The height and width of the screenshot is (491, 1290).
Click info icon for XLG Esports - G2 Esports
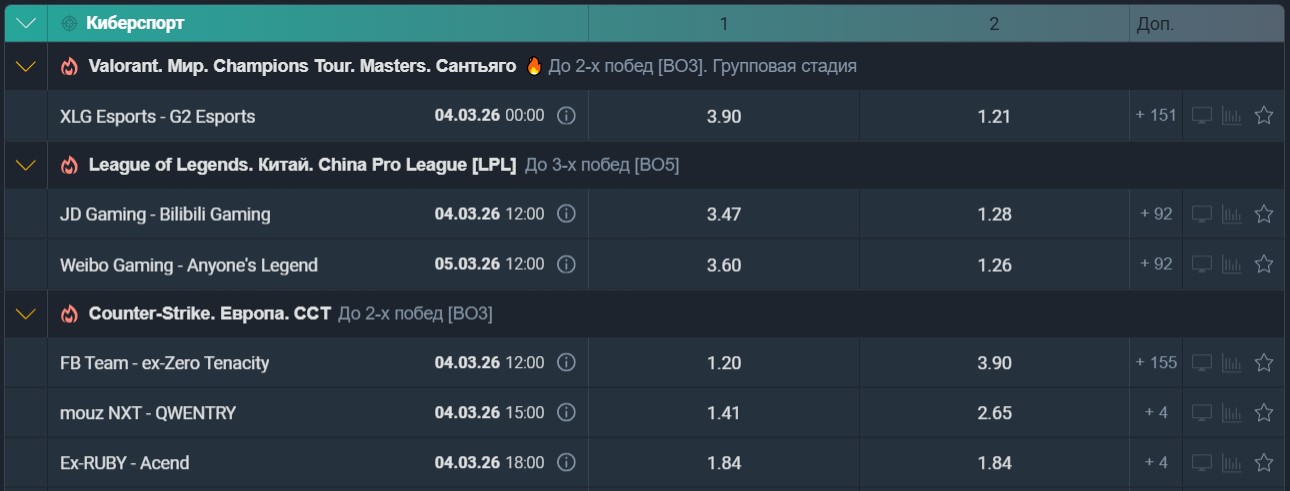pyautogui.click(x=566, y=116)
